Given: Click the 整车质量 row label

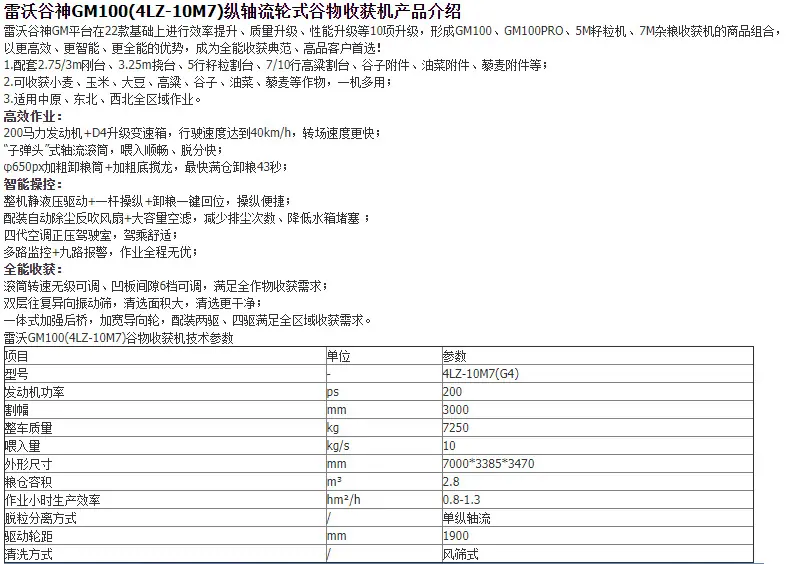Looking at the screenshot, I should click(29, 428).
